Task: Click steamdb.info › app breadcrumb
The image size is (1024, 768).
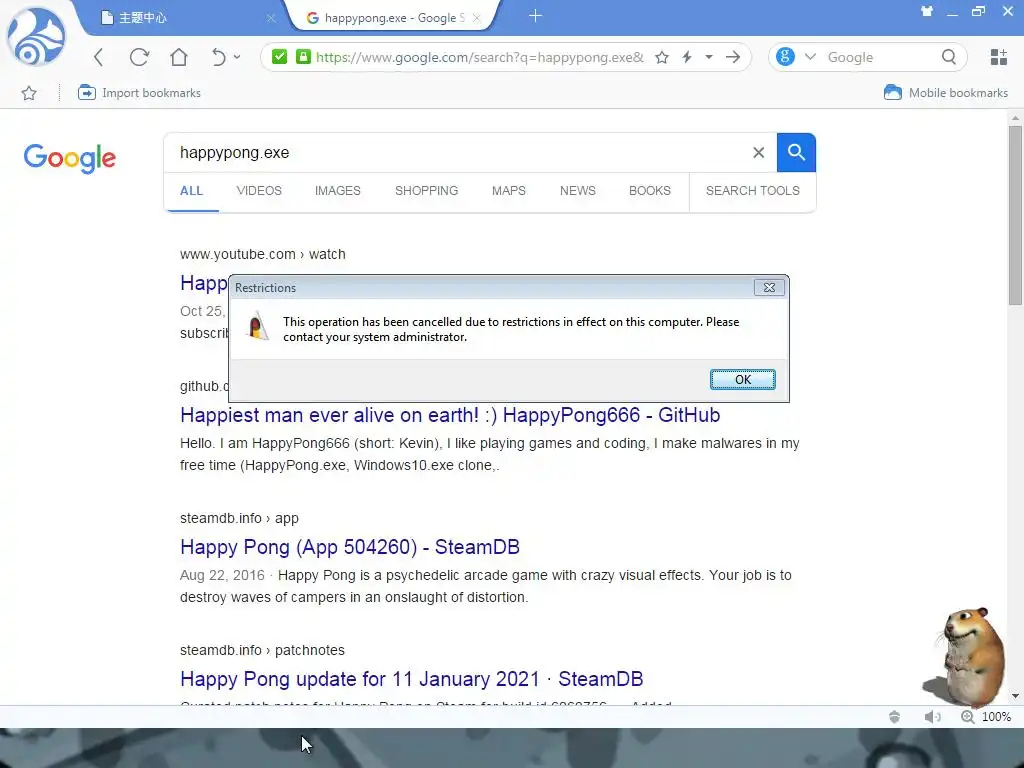Action: click(x=239, y=519)
